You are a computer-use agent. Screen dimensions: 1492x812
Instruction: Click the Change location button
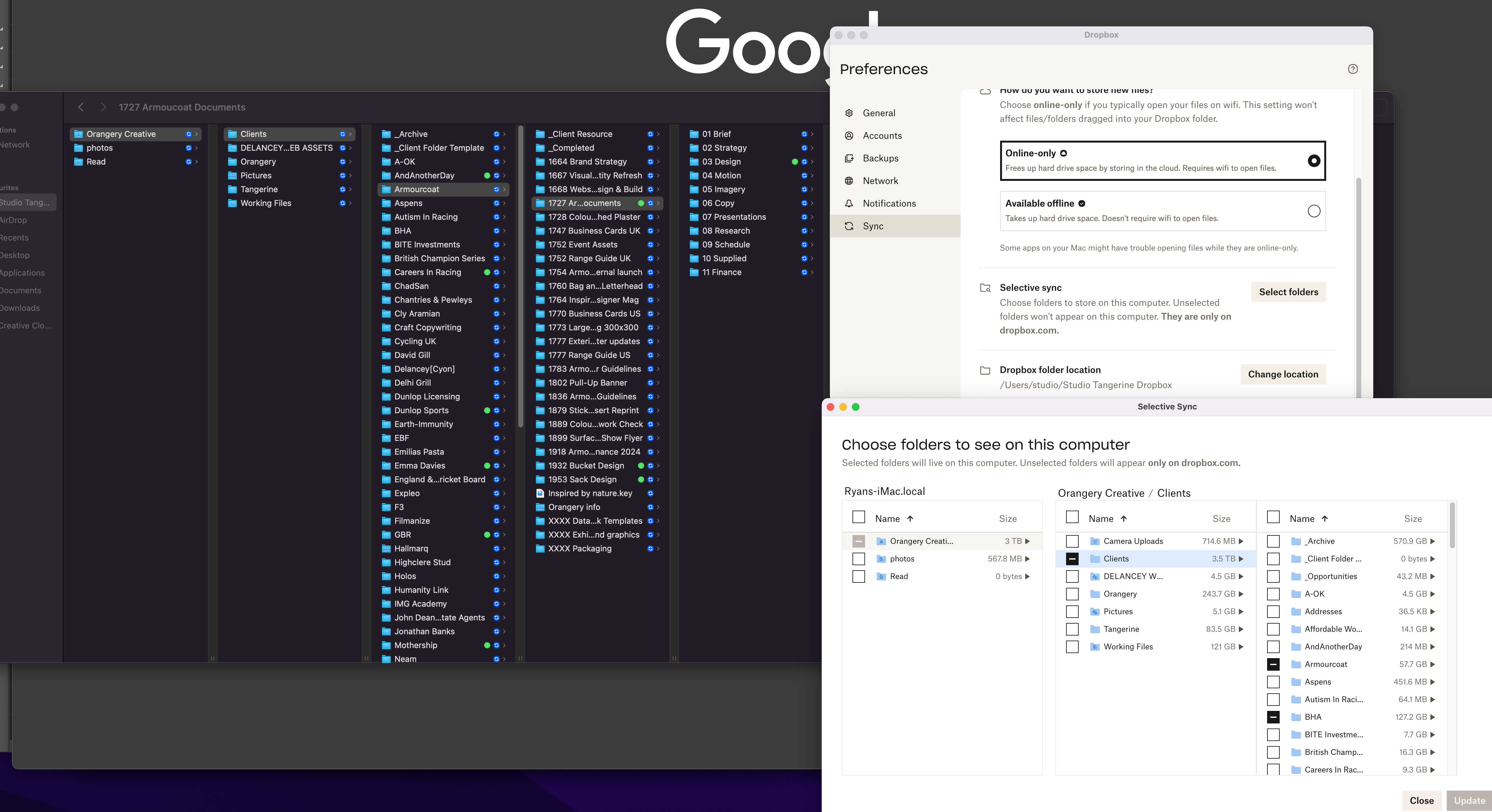point(1283,374)
